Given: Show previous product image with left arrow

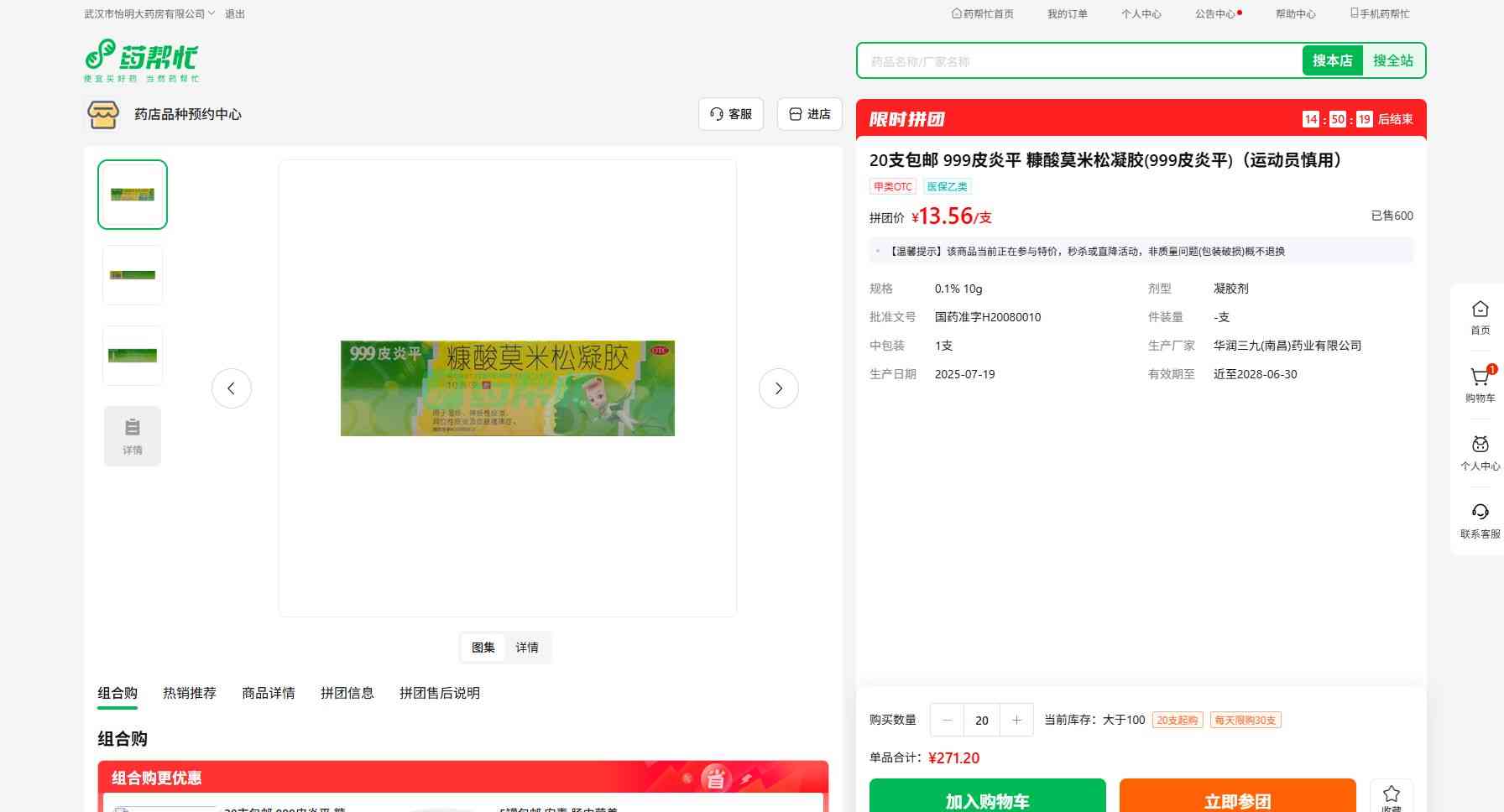Looking at the screenshot, I should pyautogui.click(x=232, y=388).
